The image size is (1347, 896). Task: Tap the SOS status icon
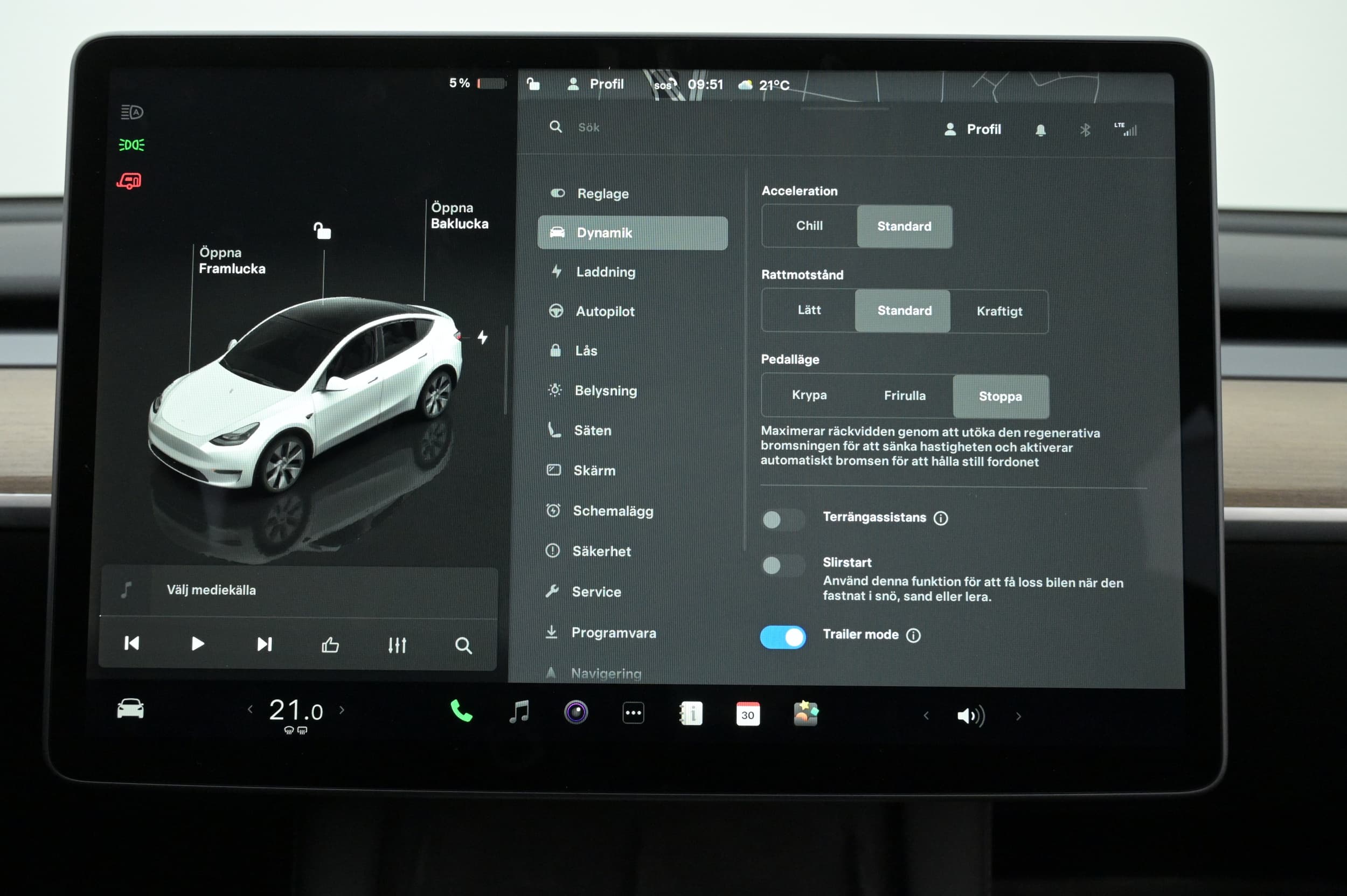[665, 85]
